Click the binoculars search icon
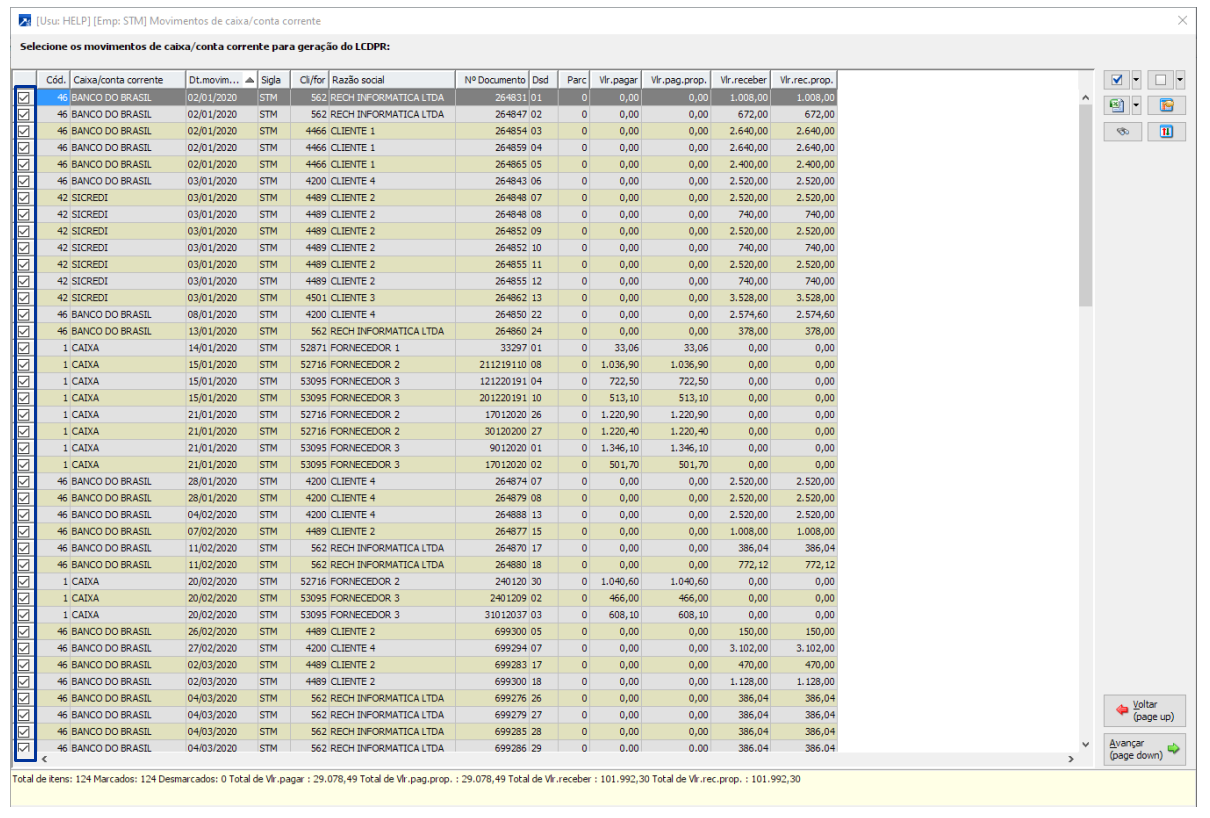The image size is (1210, 818). [1122, 132]
